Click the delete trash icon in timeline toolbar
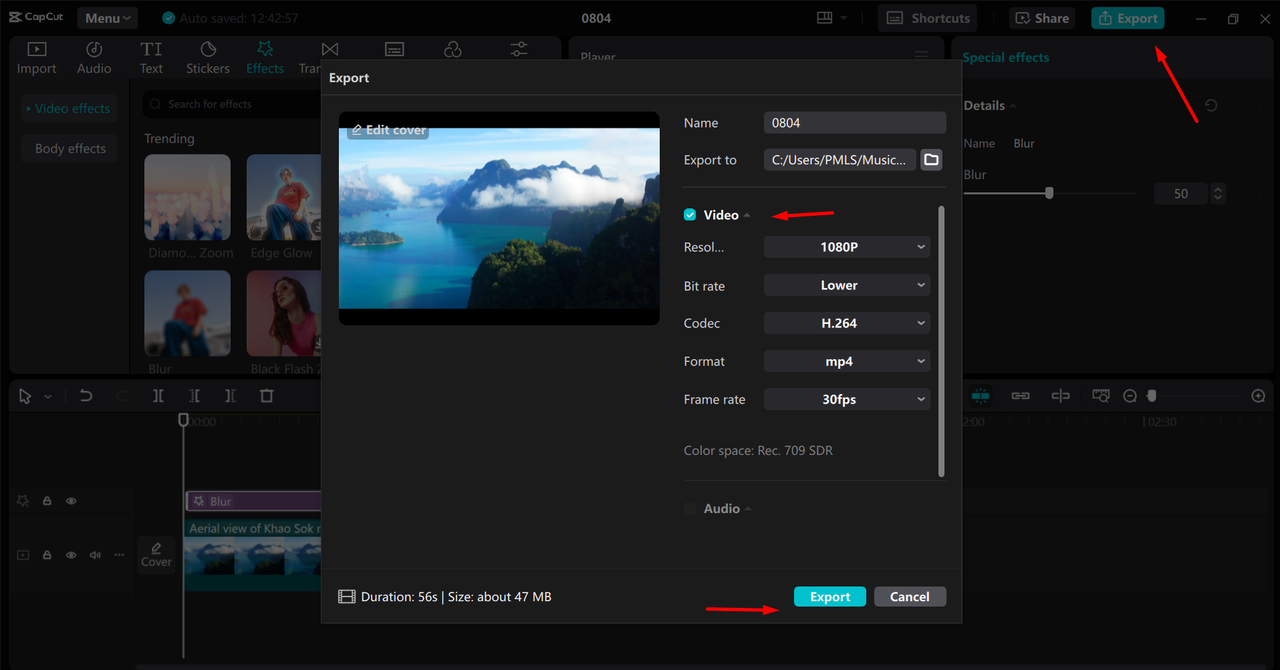The height and width of the screenshot is (670, 1280). click(266, 396)
